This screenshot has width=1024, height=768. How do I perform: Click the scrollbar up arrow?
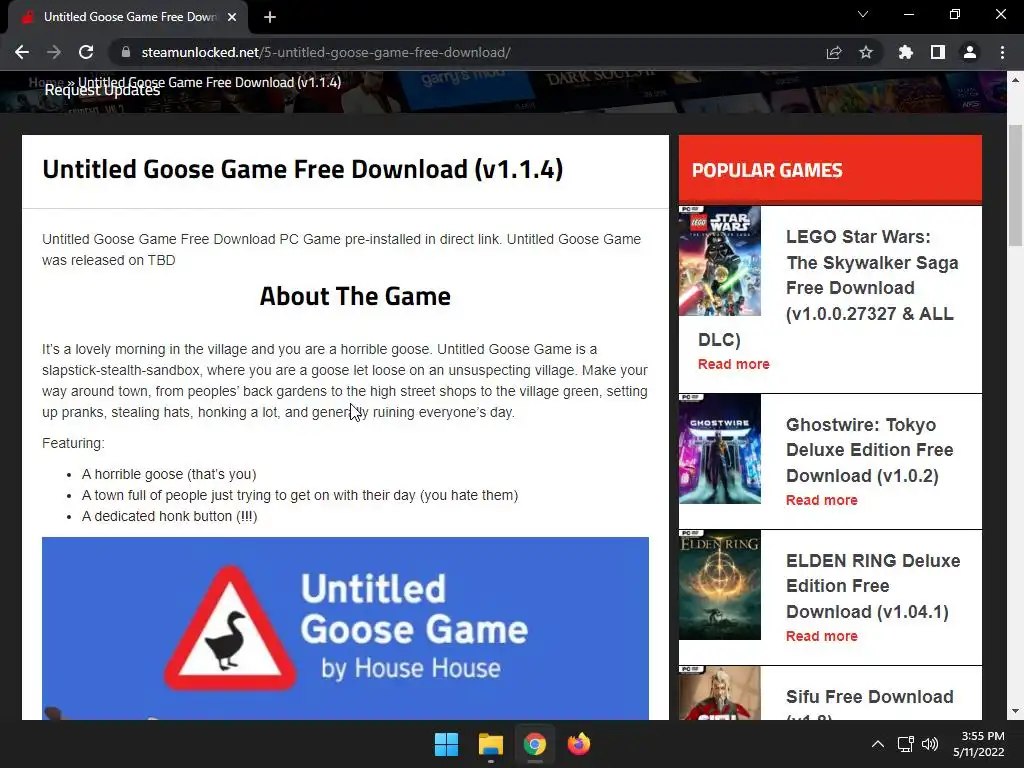[x=1015, y=80]
